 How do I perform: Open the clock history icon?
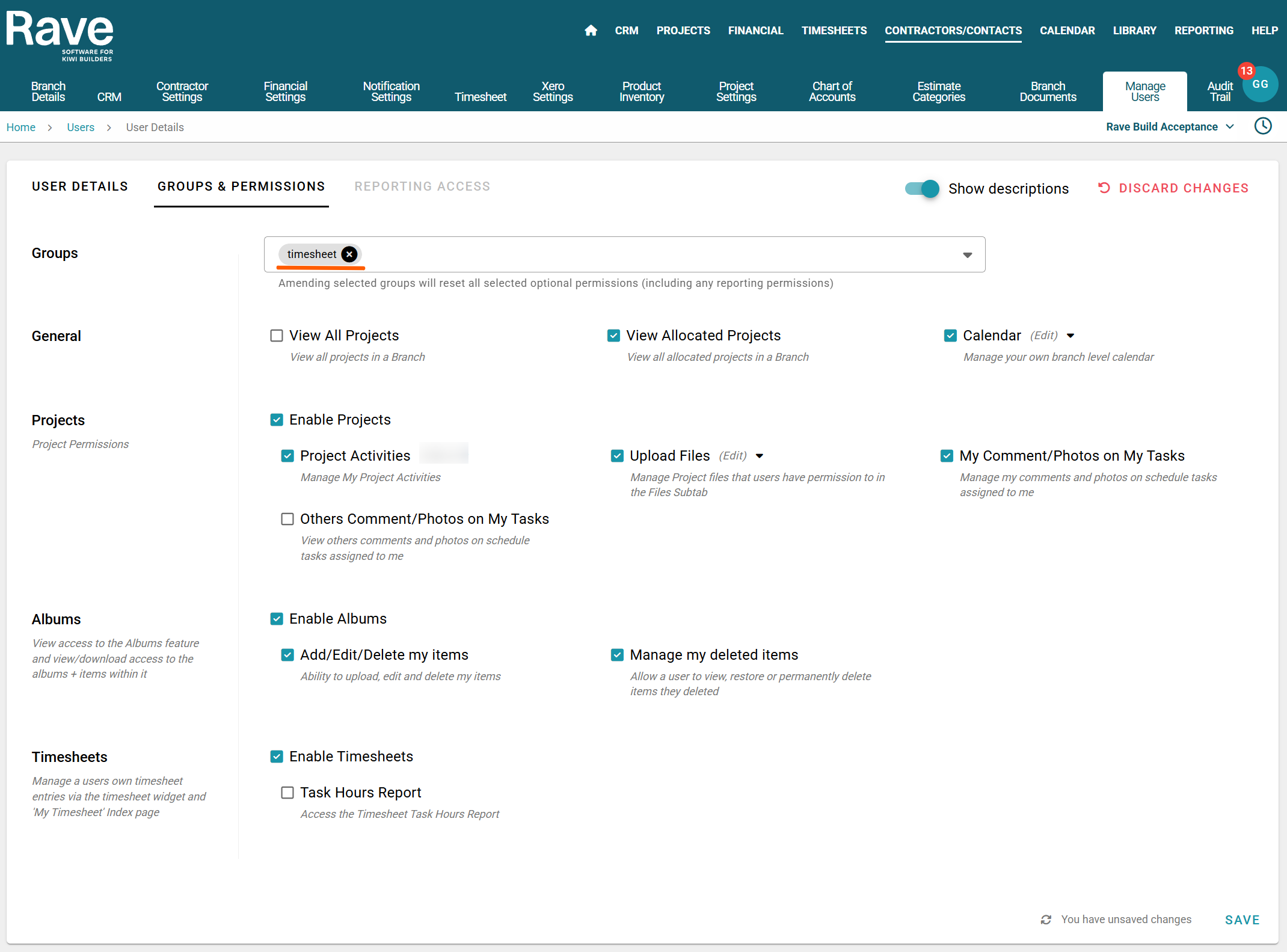tap(1263, 126)
